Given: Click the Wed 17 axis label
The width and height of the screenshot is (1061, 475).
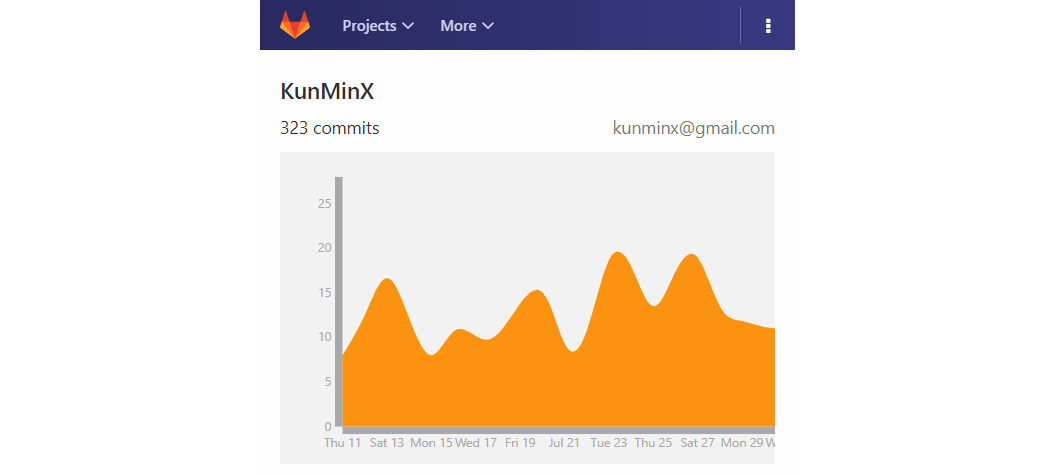Looking at the screenshot, I should click(x=476, y=443).
